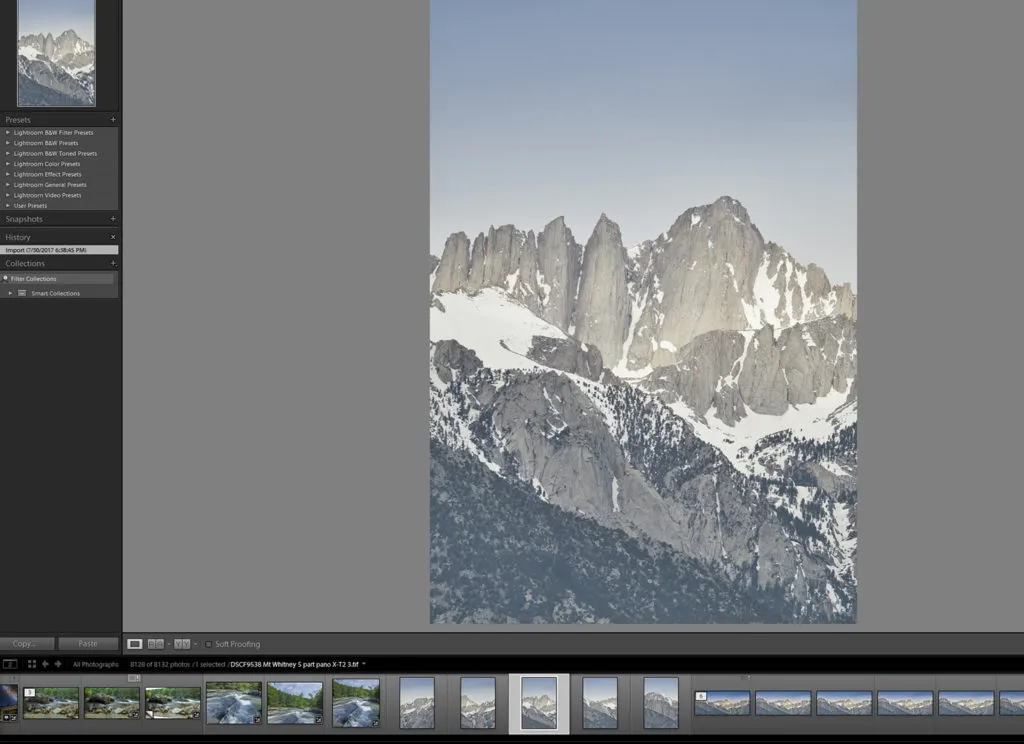Click the plus icon to create a new preset

point(112,119)
